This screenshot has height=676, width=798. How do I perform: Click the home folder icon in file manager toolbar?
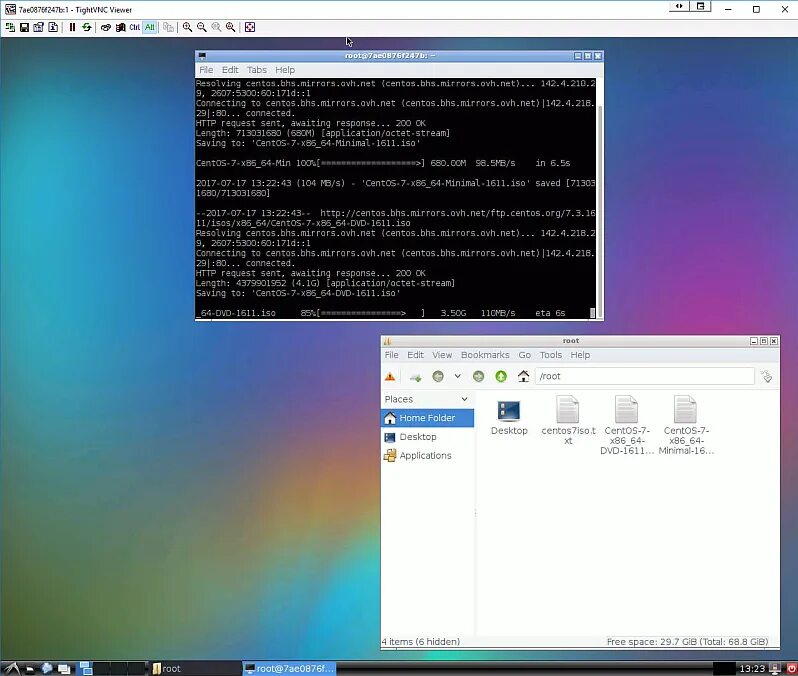pyautogui.click(x=523, y=377)
